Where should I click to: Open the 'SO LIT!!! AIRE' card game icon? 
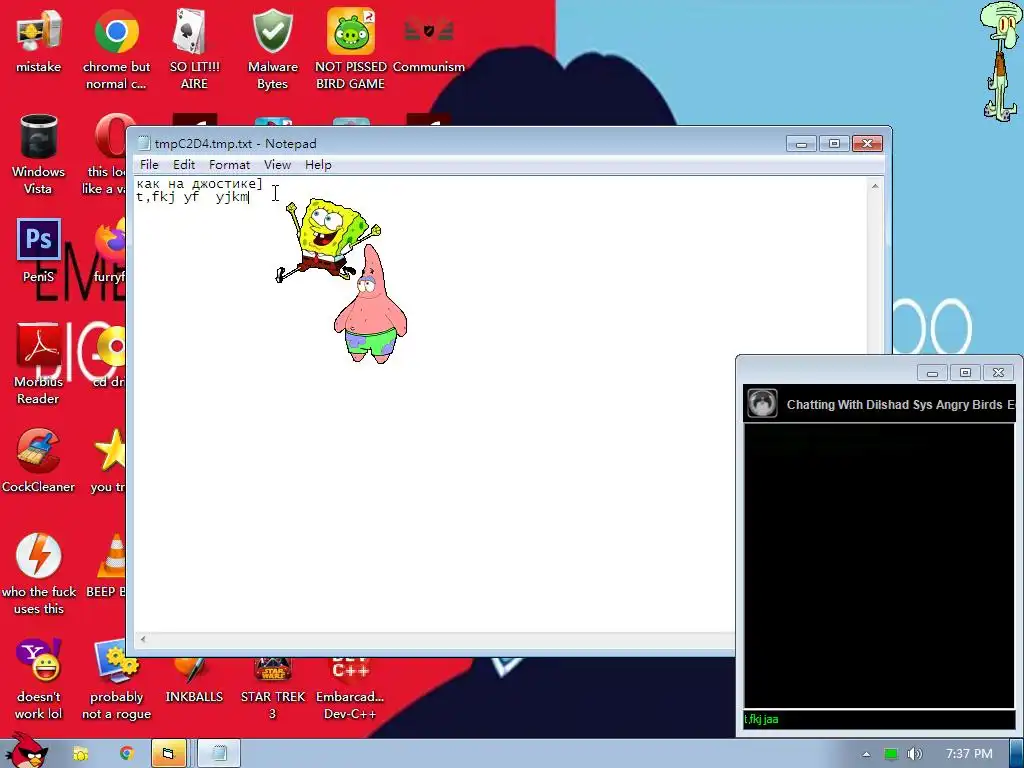coord(194,48)
